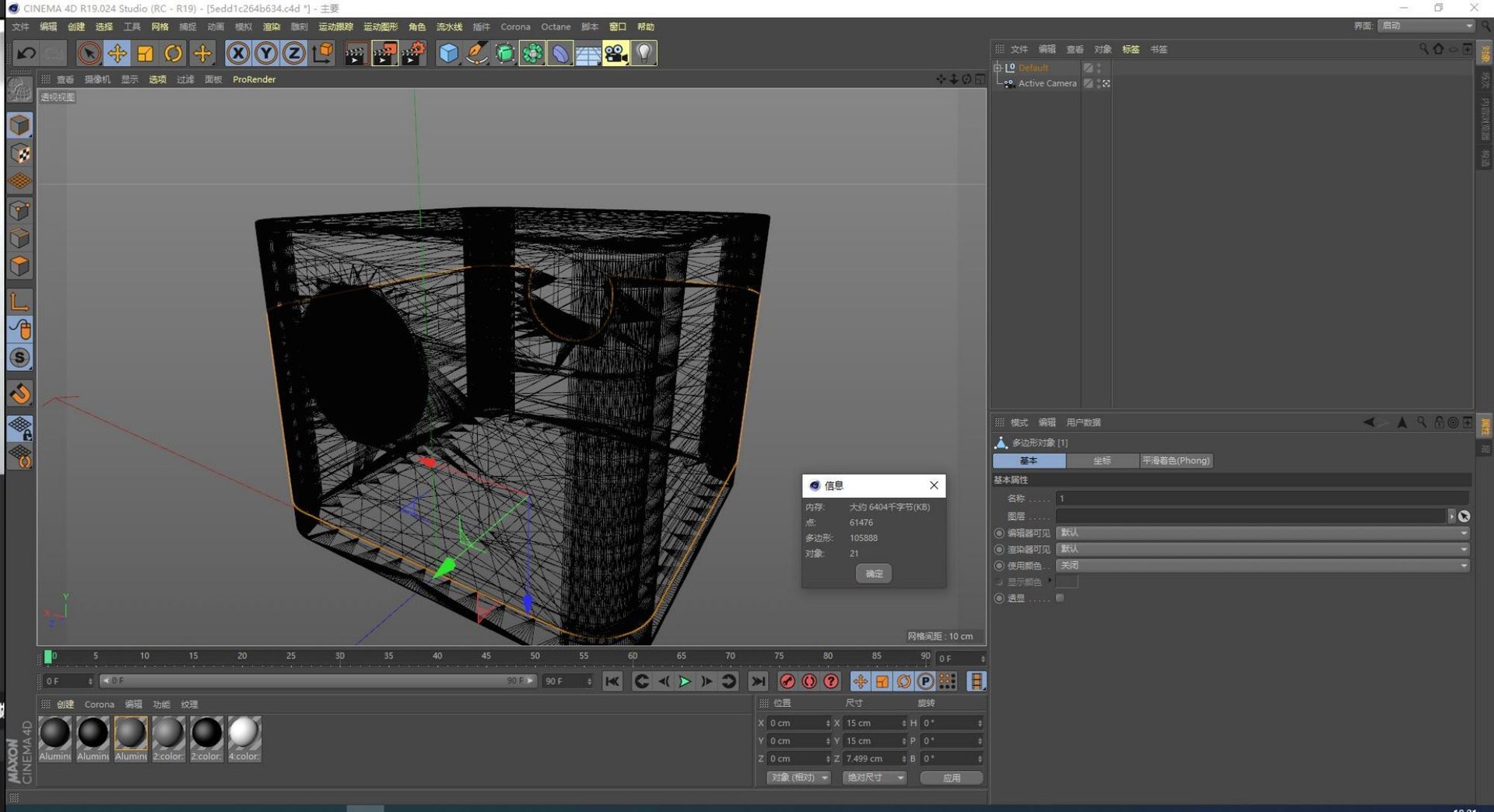Open the 运动图形 menu
This screenshot has width=1494, height=812.
[x=381, y=26]
